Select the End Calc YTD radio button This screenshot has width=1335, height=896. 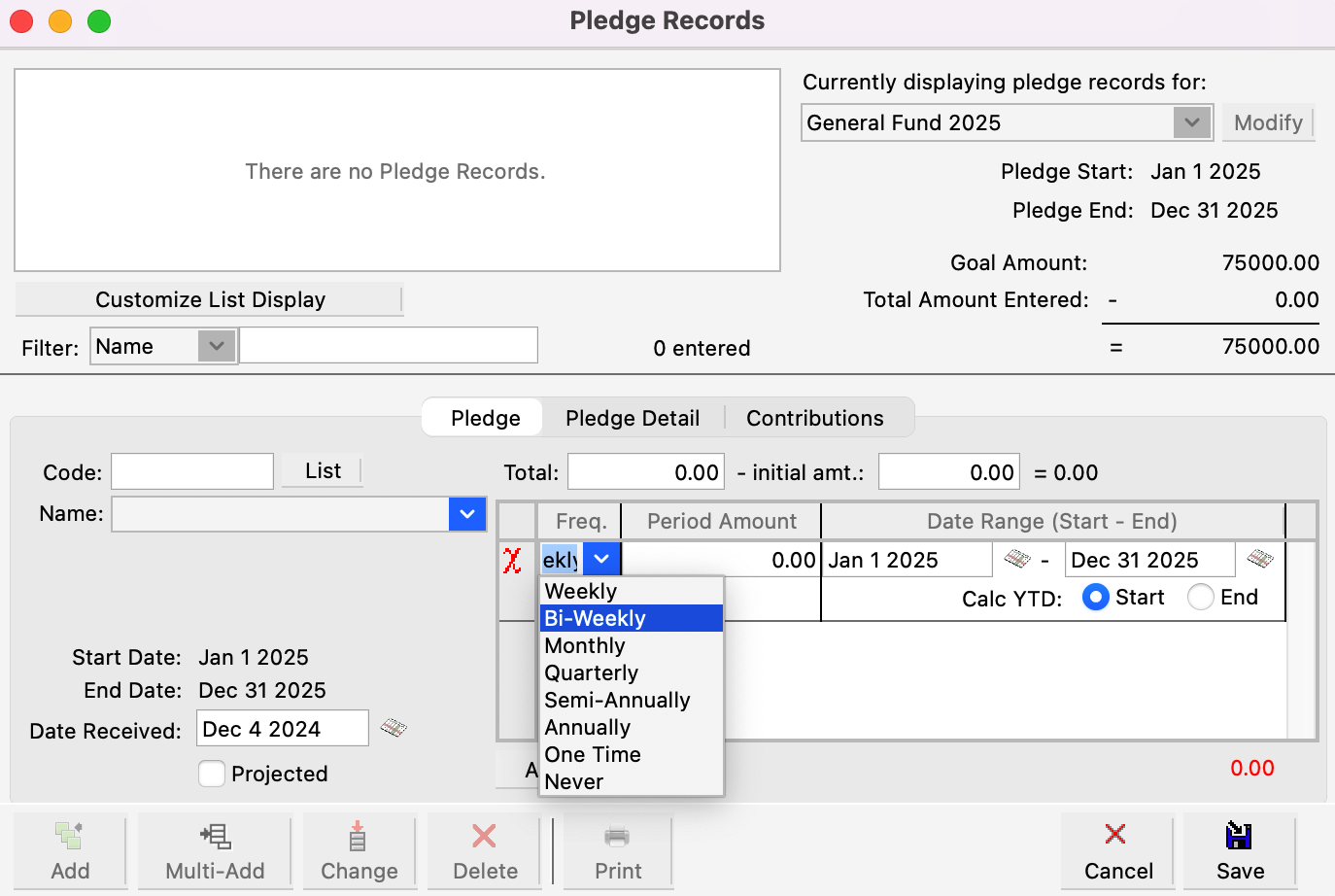(x=1201, y=597)
